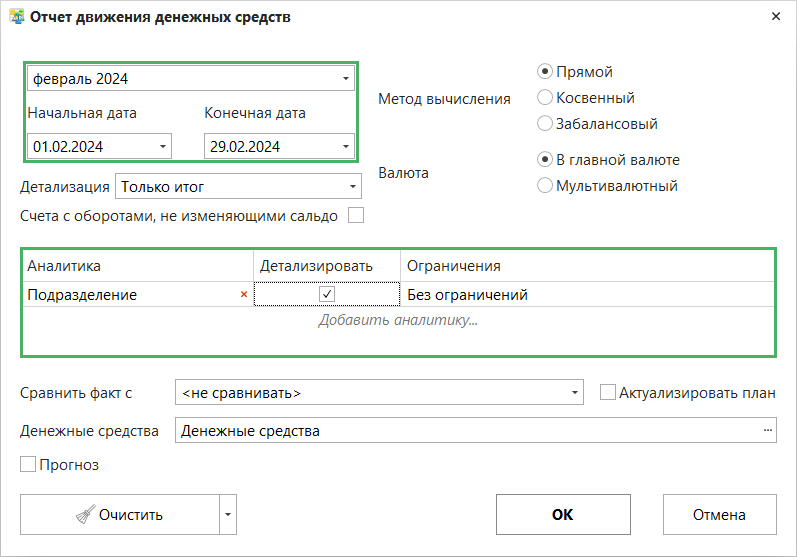Image resolution: width=797 pixels, height=557 pixels.
Task: Enable the Прогноз checkbox
Action: [x=28, y=465]
